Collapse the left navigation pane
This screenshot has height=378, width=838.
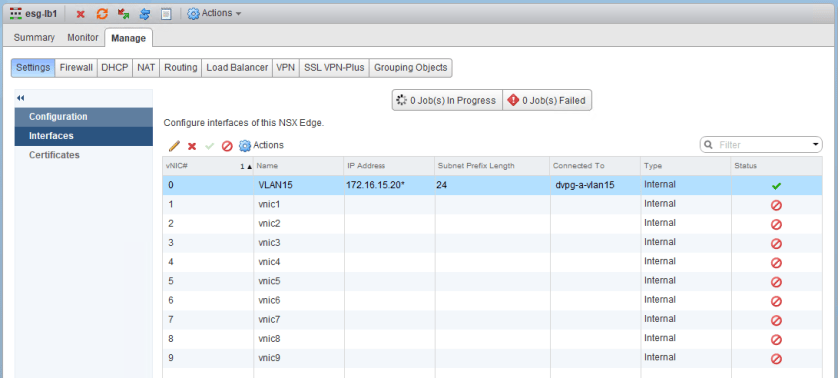point(21,98)
